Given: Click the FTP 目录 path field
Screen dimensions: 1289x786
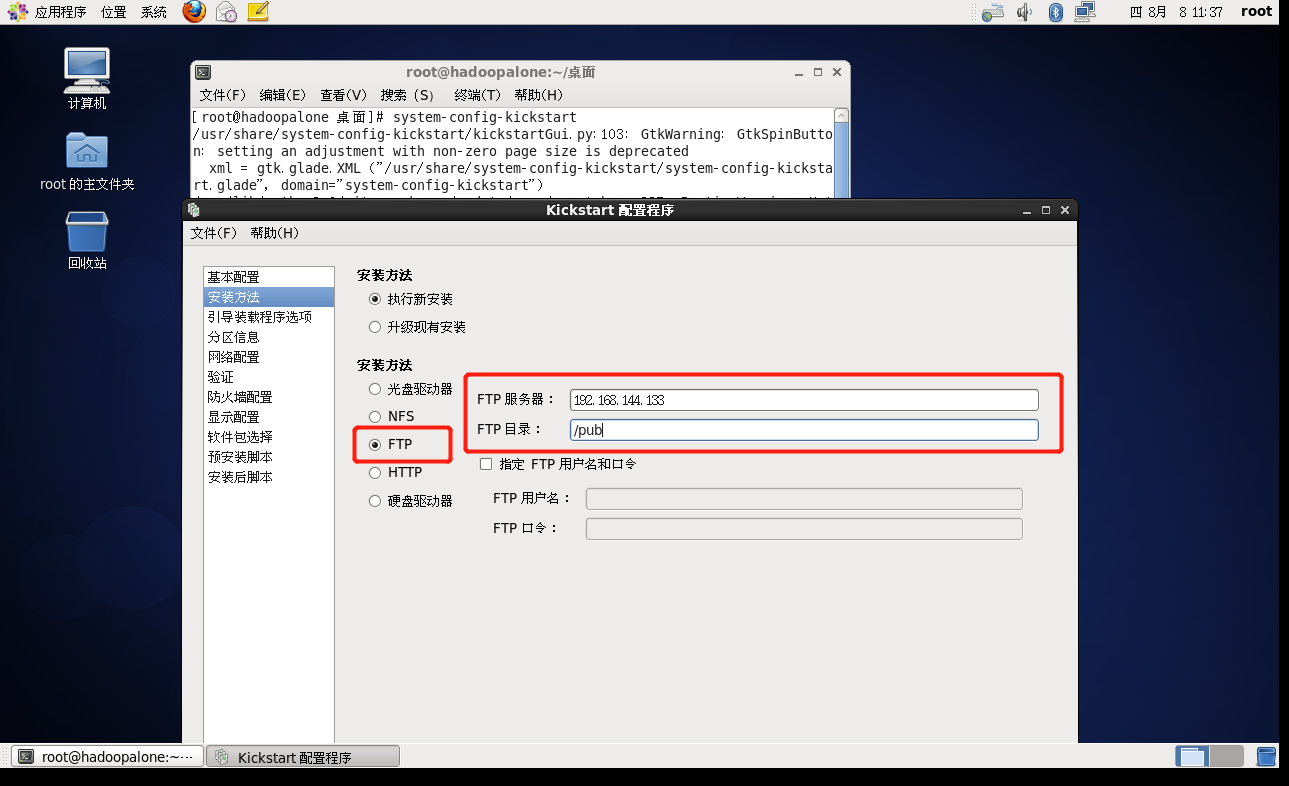Looking at the screenshot, I should click(804, 430).
